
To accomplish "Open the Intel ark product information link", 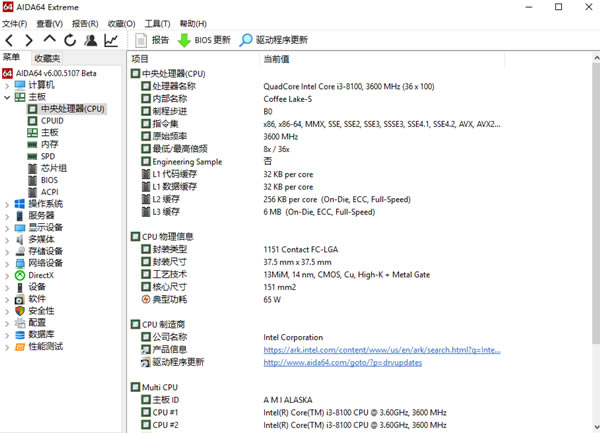I will pos(381,350).
